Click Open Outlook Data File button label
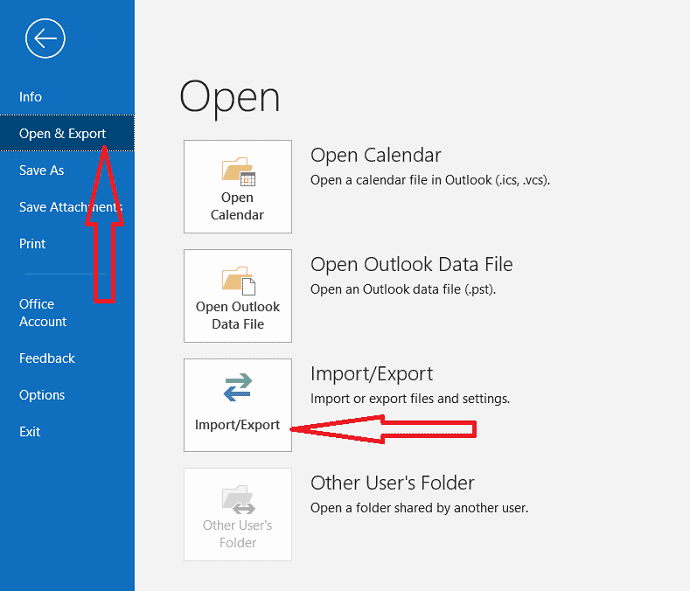 point(238,315)
